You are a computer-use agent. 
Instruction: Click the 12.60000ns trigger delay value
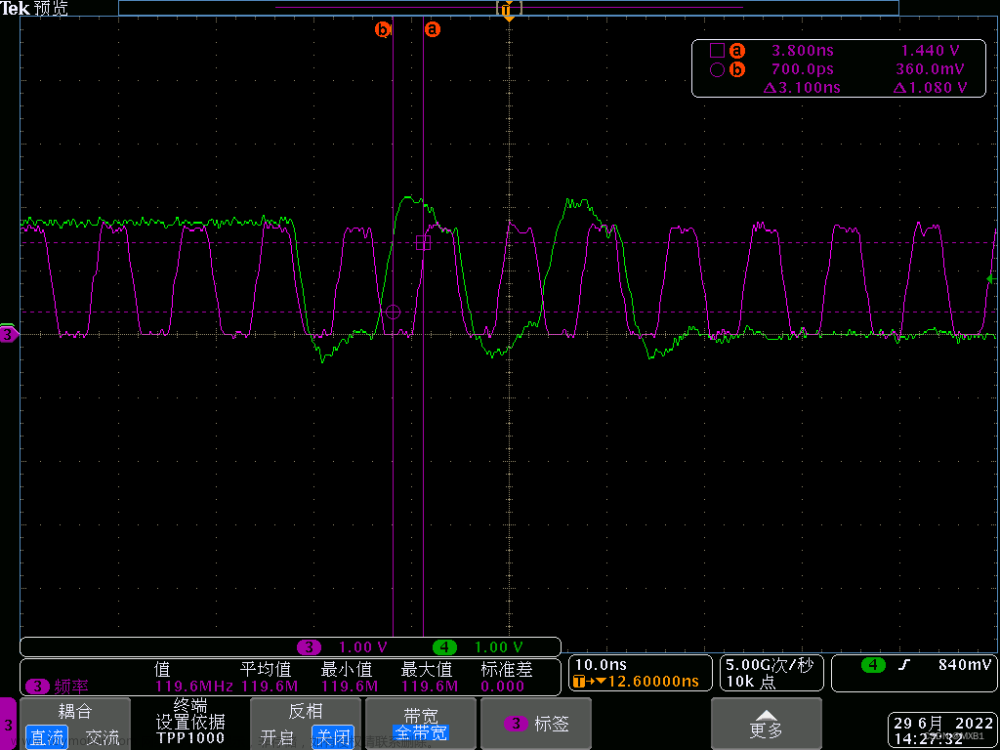[654, 682]
